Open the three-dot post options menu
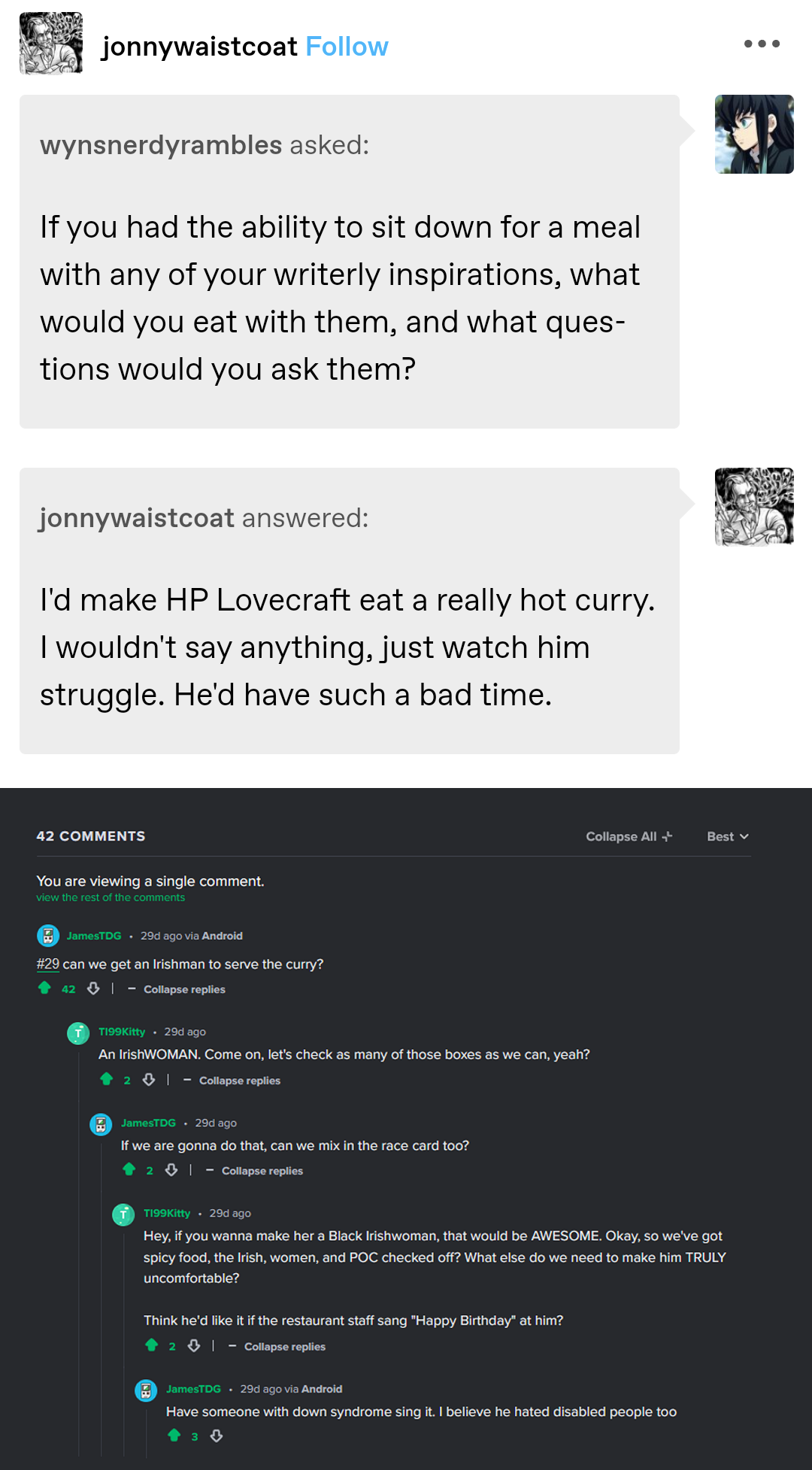Viewport: 812px width, 1470px height. pyautogui.click(x=762, y=44)
